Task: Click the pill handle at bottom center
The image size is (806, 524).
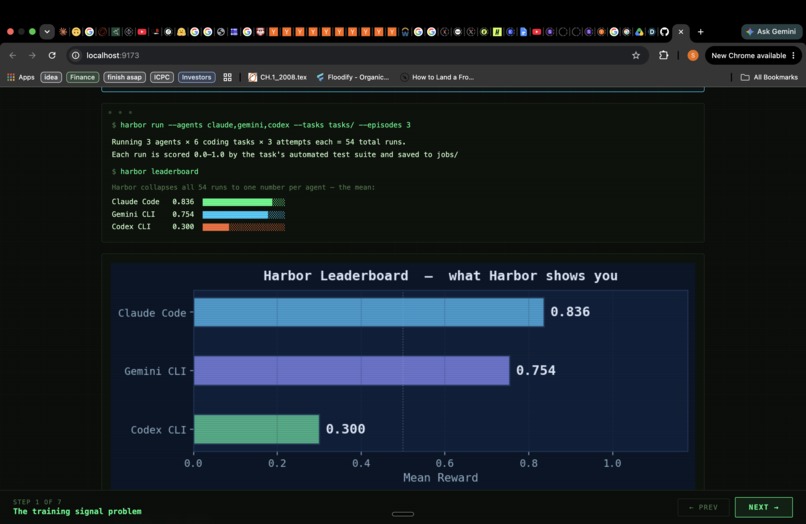Action: click(x=402, y=514)
